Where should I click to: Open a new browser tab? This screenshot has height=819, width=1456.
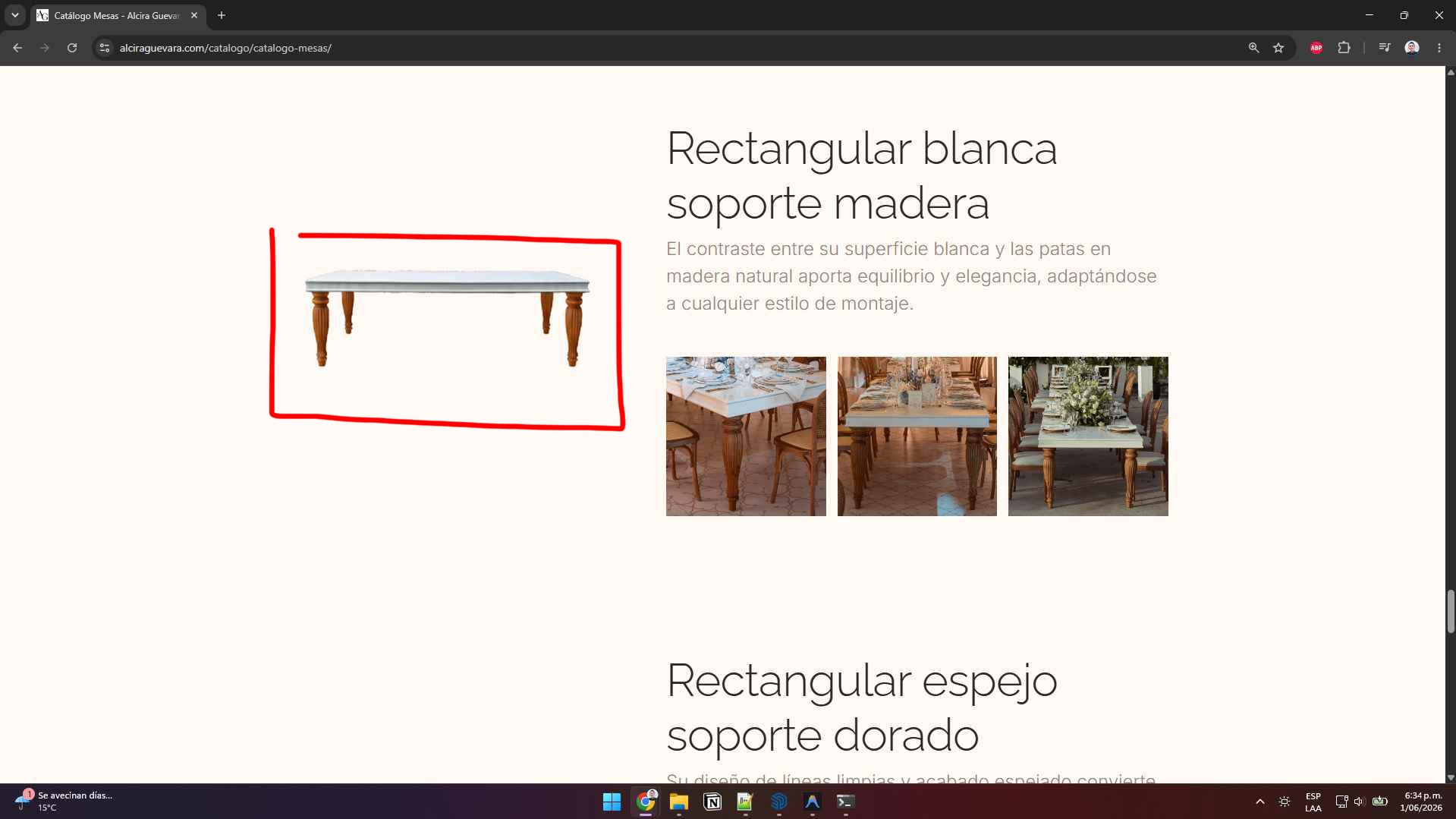(222, 15)
